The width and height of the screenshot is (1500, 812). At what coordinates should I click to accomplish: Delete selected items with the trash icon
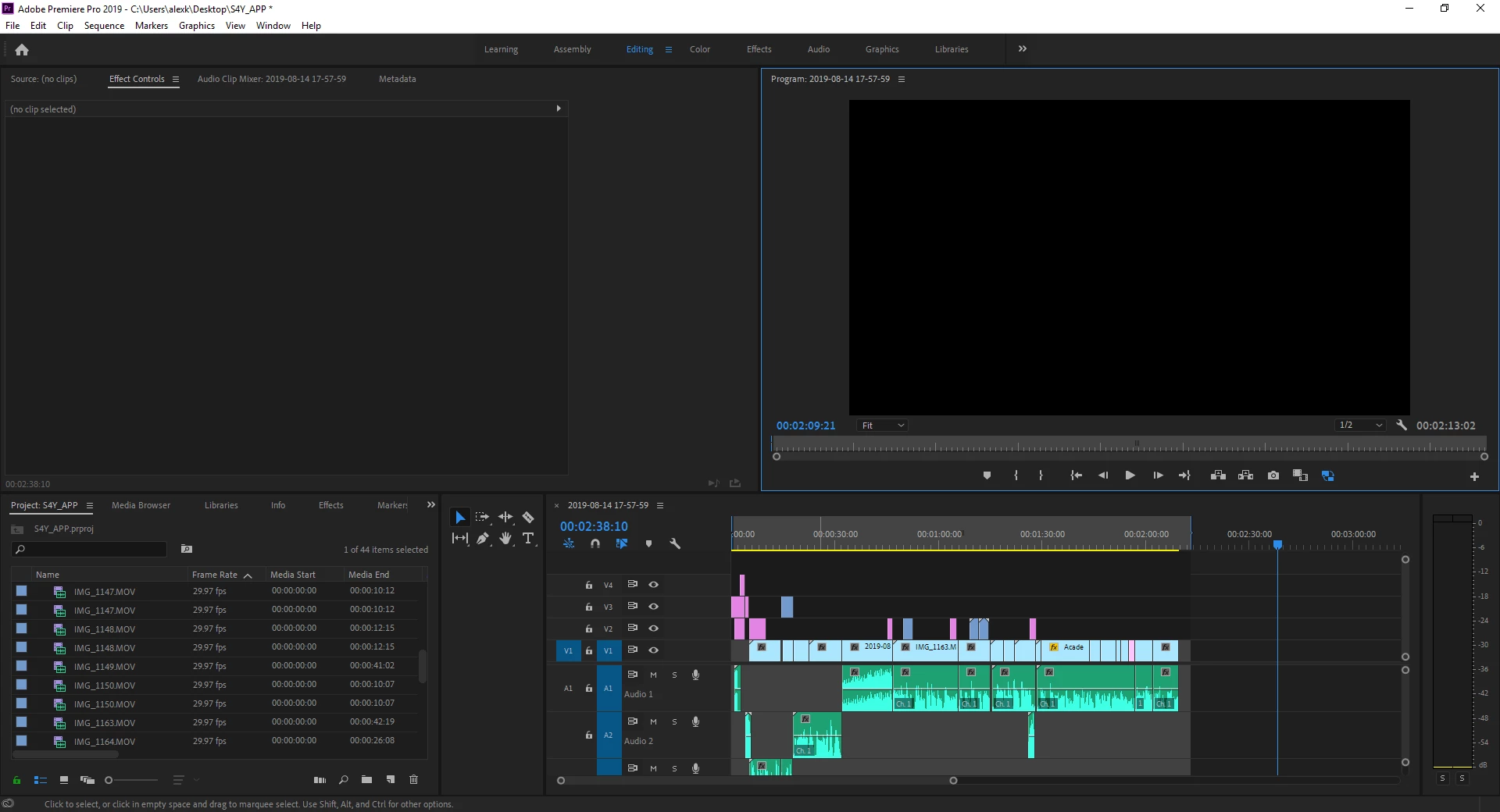414,780
